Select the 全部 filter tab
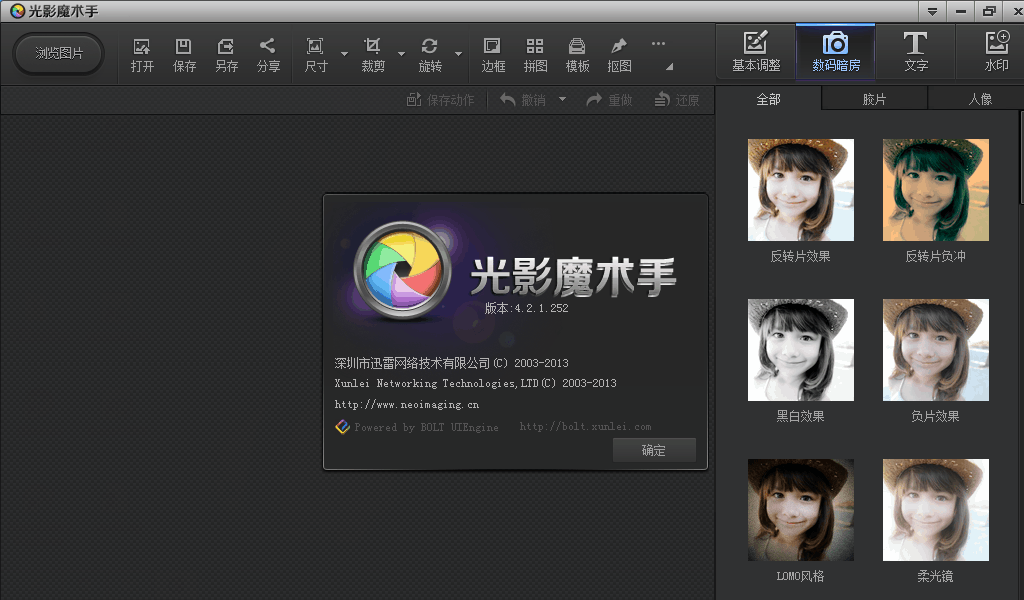This screenshot has height=600, width=1024. [769, 99]
